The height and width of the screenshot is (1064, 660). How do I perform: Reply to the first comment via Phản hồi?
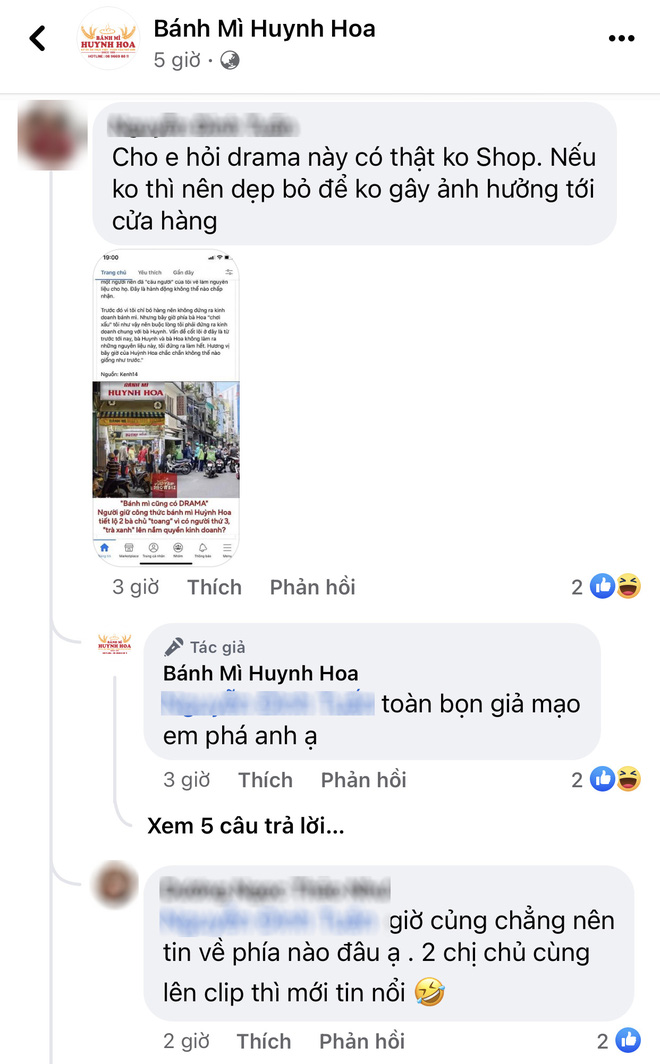(x=313, y=587)
